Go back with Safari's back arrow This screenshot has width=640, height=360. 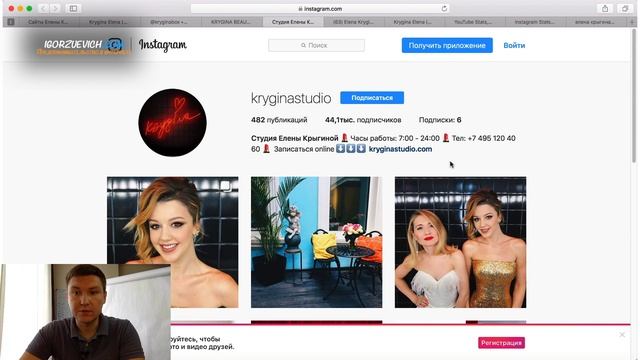pyautogui.click(x=43, y=8)
